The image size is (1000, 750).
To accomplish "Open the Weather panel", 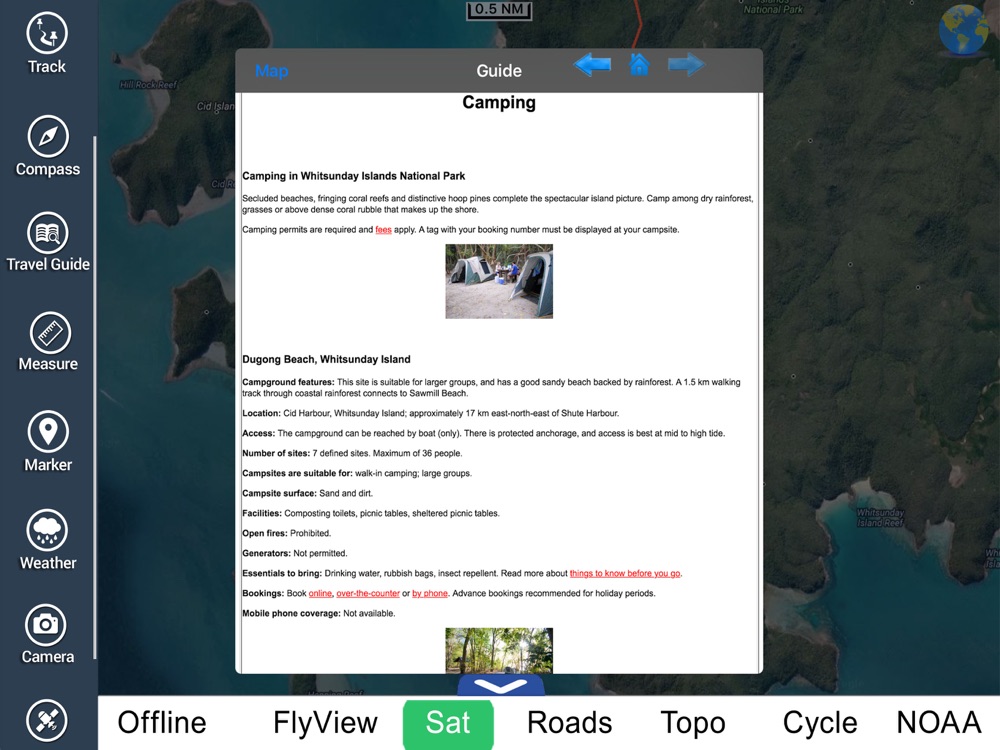I will click(x=48, y=540).
